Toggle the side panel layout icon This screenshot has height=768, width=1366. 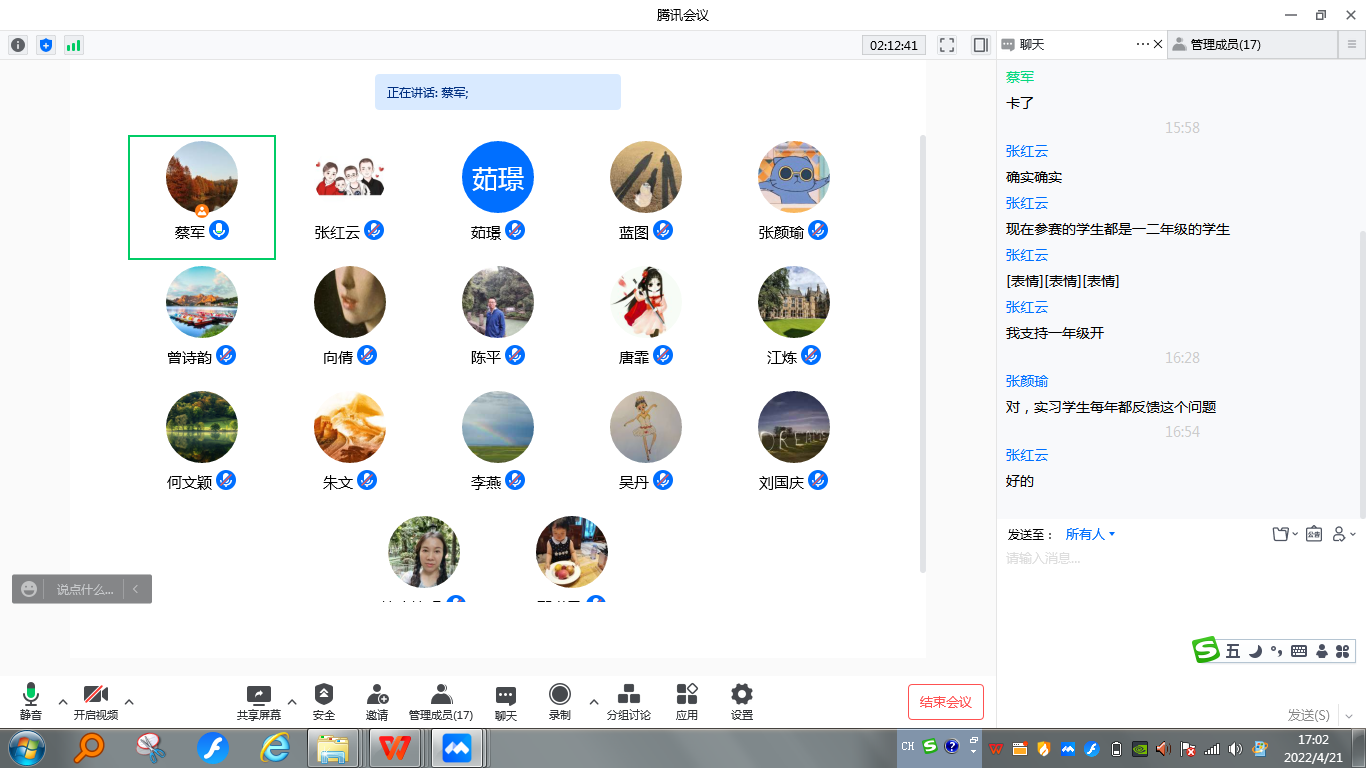tap(980, 45)
